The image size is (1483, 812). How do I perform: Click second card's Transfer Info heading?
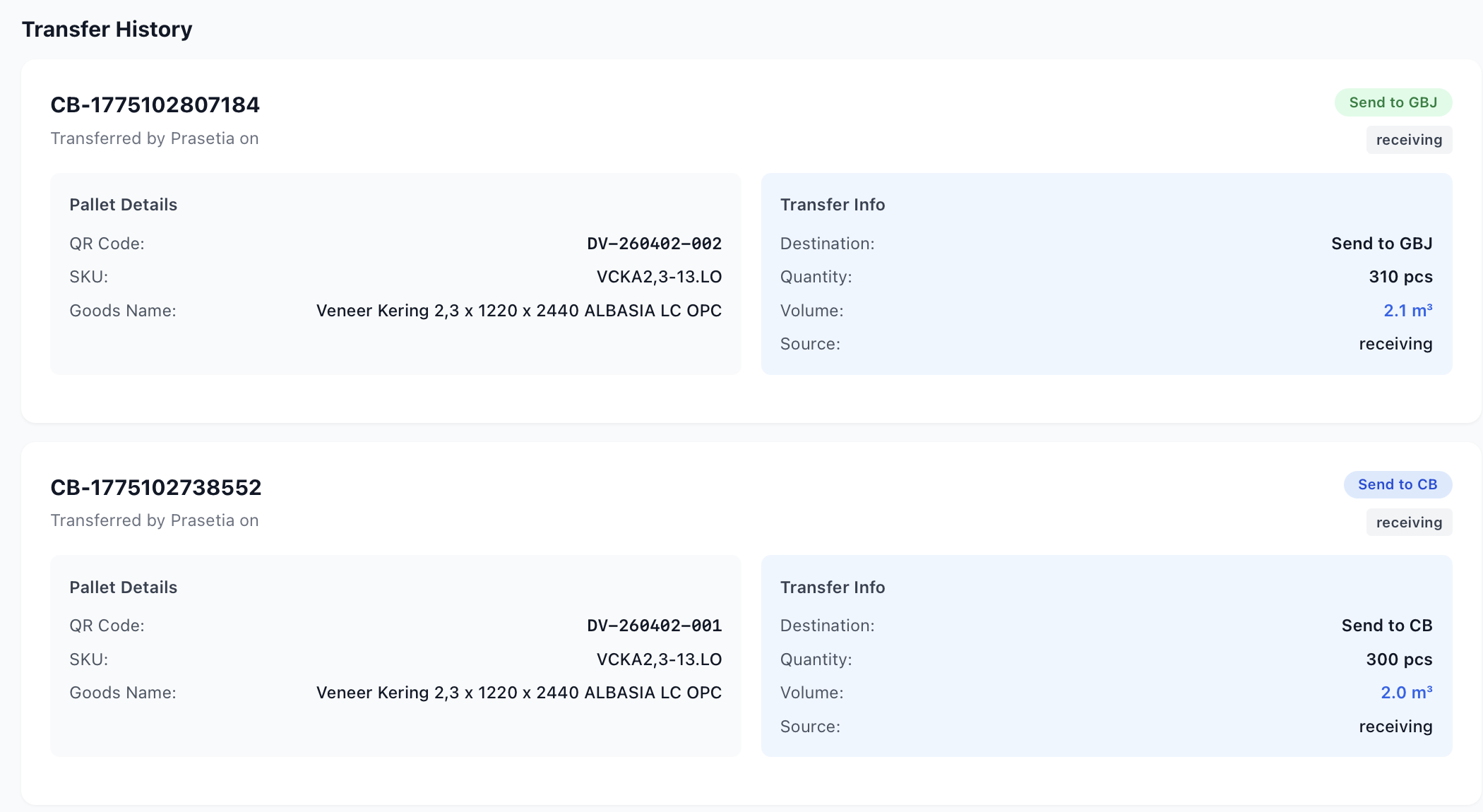(x=832, y=587)
